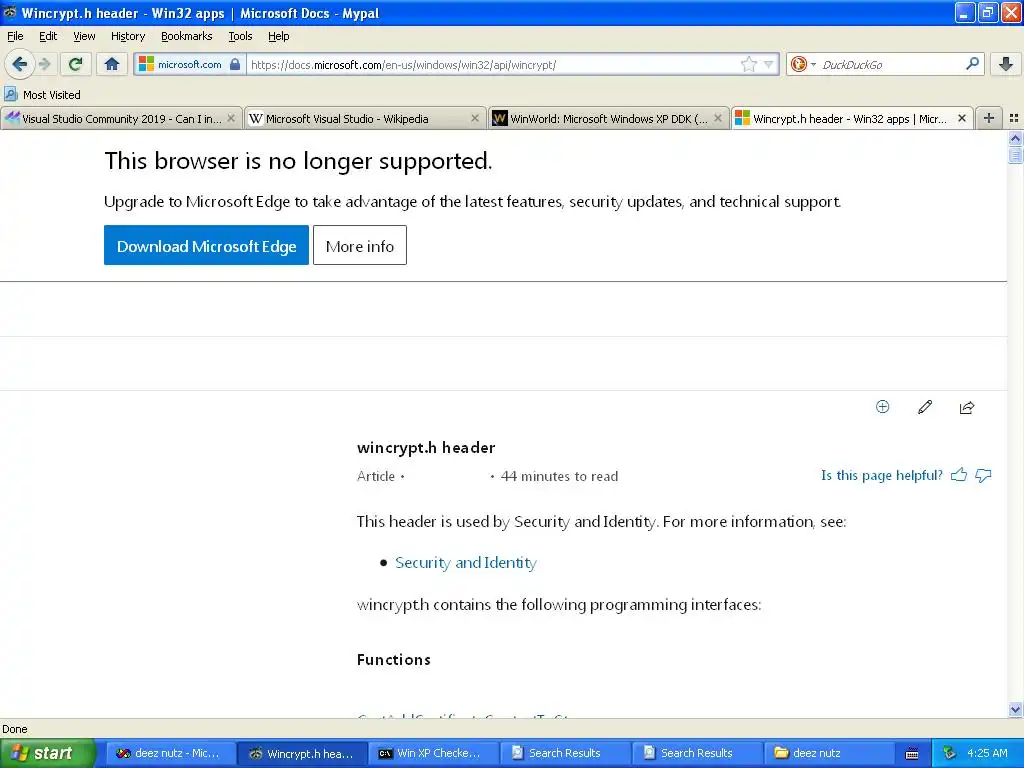Click the padlock site identity icon
The width and height of the screenshot is (1024, 768).
[235, 64]
